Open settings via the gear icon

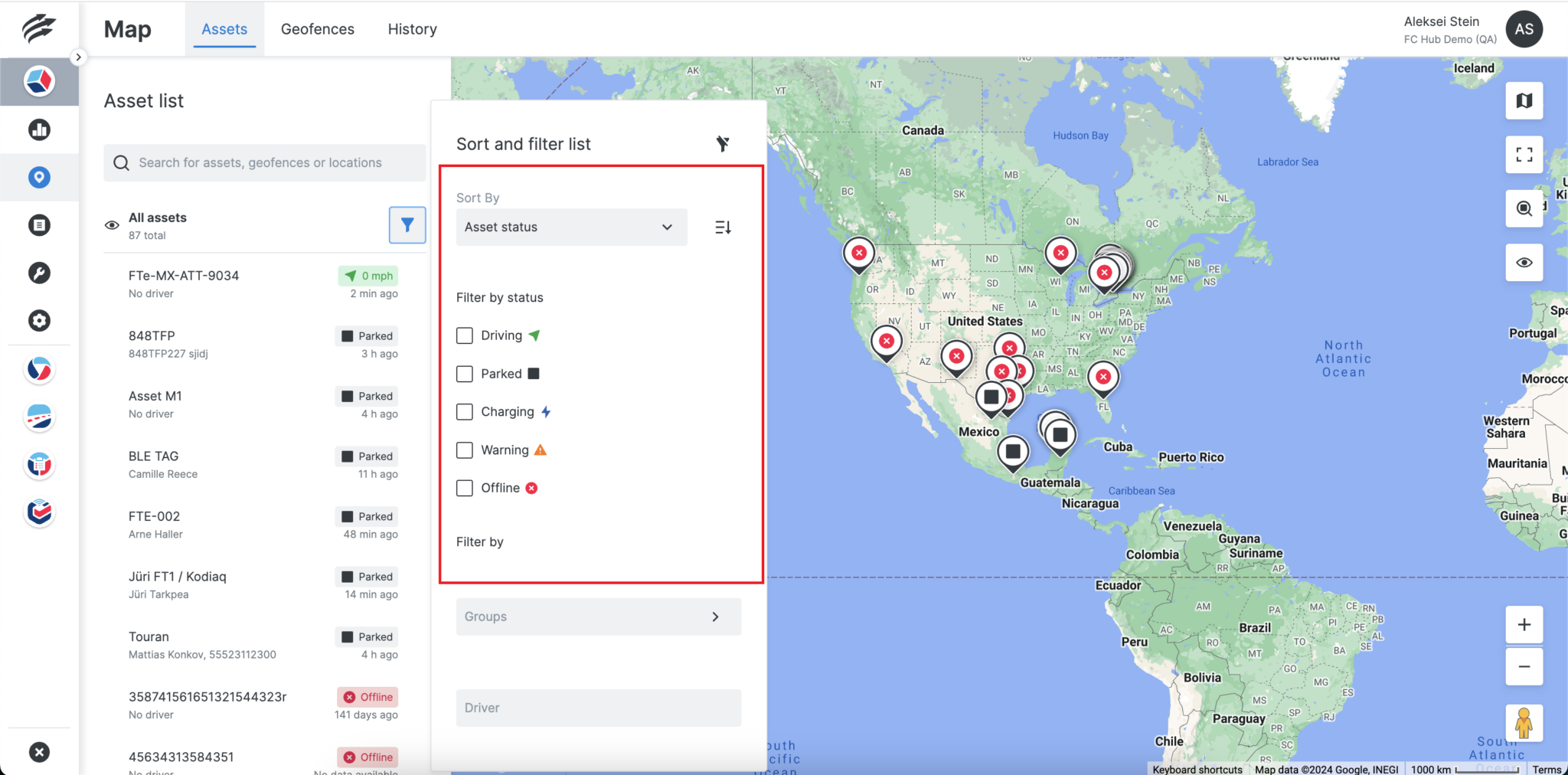click(39, 320)
